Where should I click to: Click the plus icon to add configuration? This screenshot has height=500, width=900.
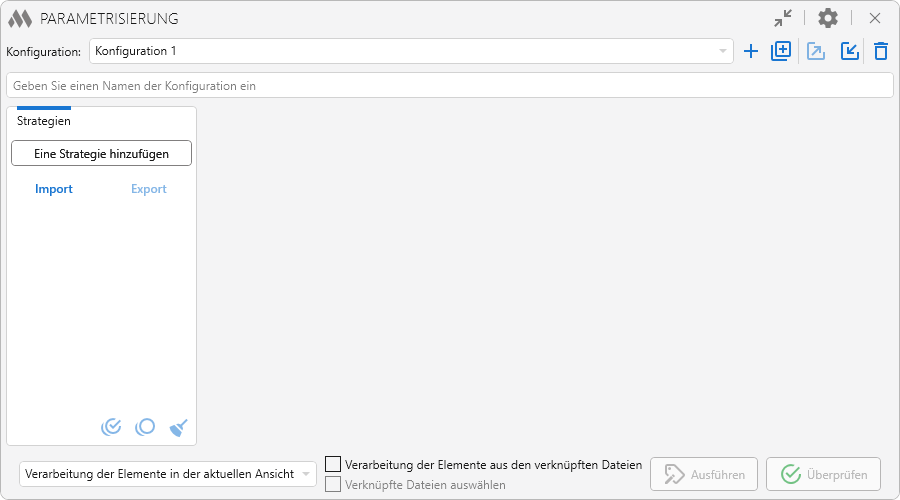coord(751,51)
